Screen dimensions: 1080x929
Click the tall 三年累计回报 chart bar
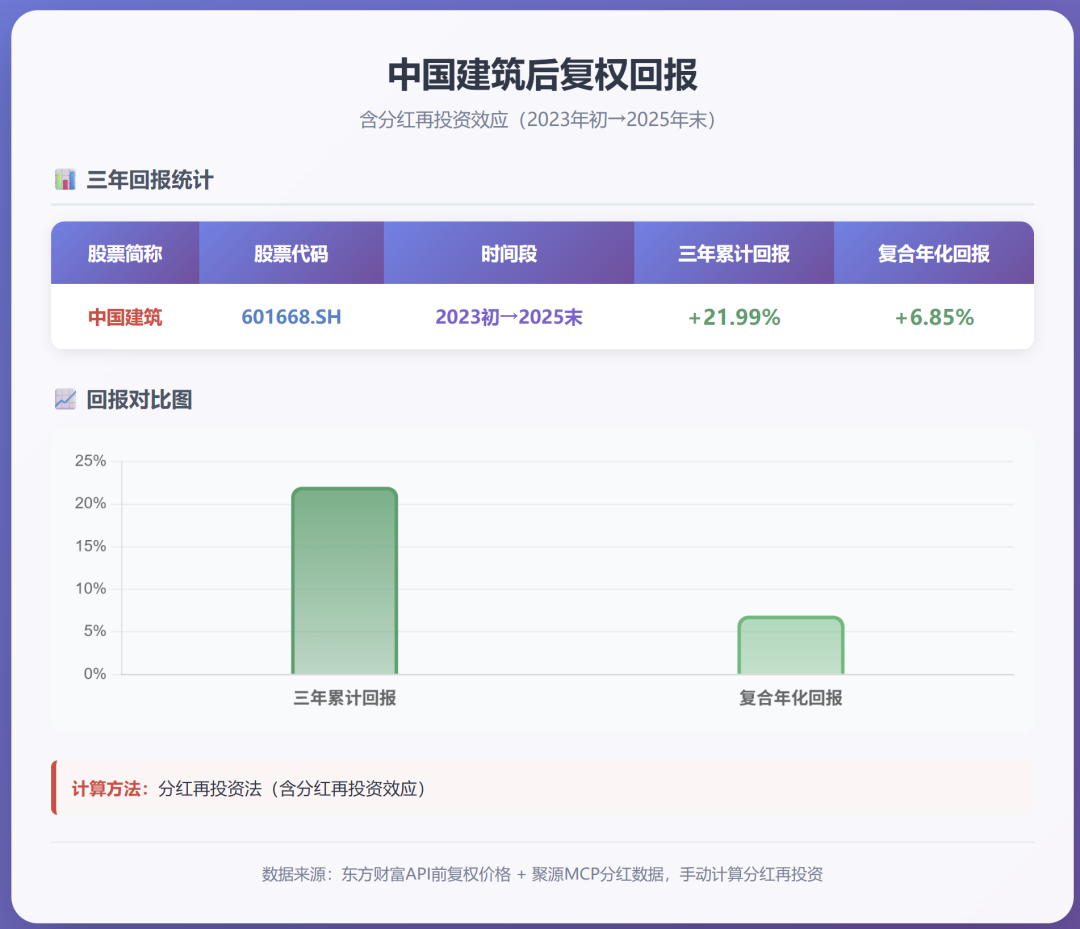pos(344,581)
